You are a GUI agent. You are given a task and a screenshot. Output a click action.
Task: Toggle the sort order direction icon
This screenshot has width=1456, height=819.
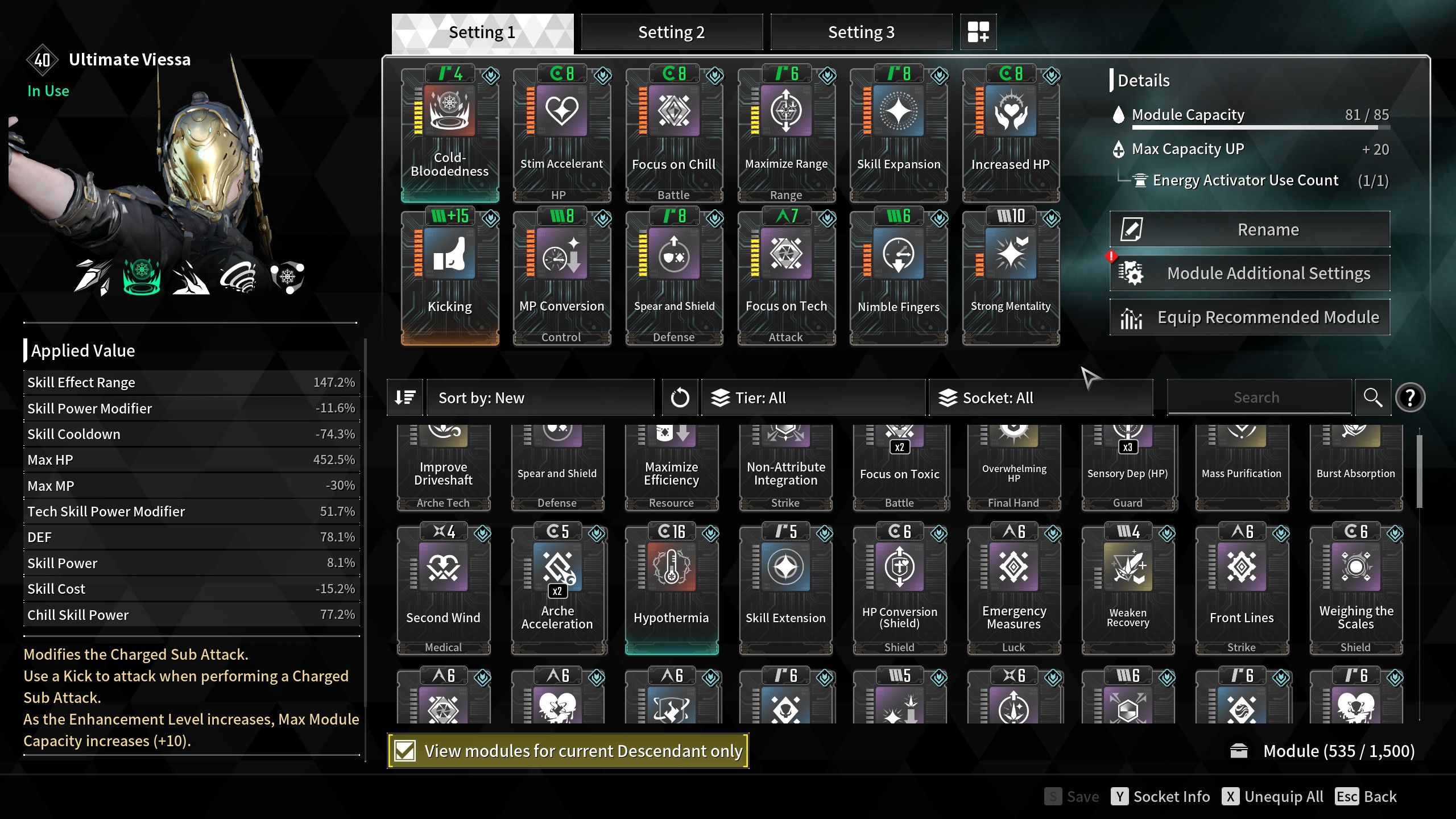click(405, 398)
